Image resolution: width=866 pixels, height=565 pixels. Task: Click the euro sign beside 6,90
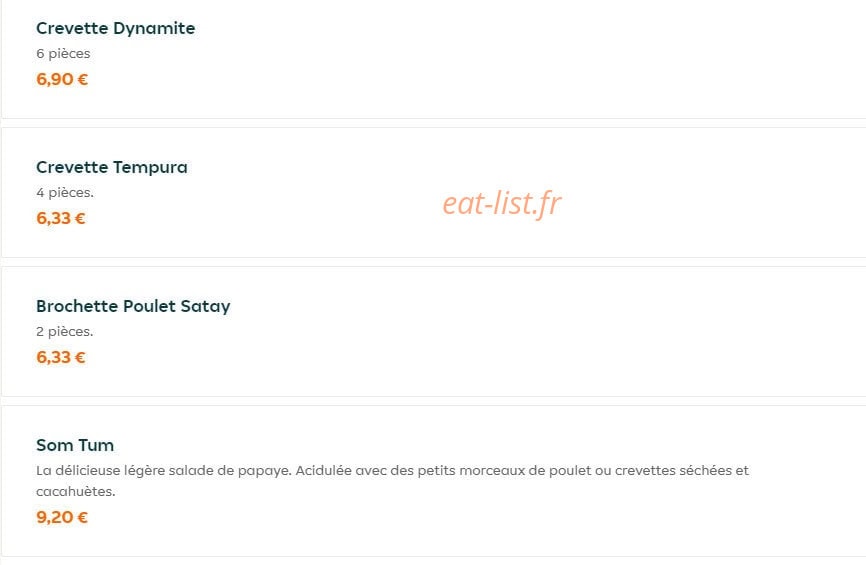(x=82, y=79)
